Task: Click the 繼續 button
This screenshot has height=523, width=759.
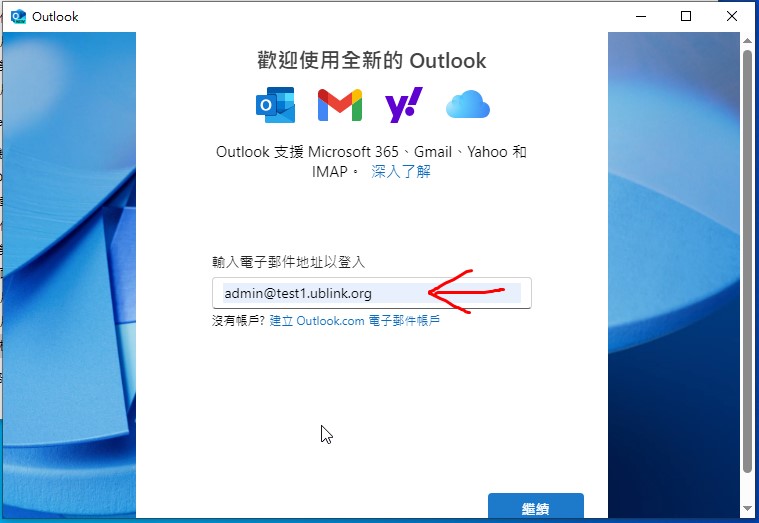Action: pyautogui.click(x=536, y=508)
